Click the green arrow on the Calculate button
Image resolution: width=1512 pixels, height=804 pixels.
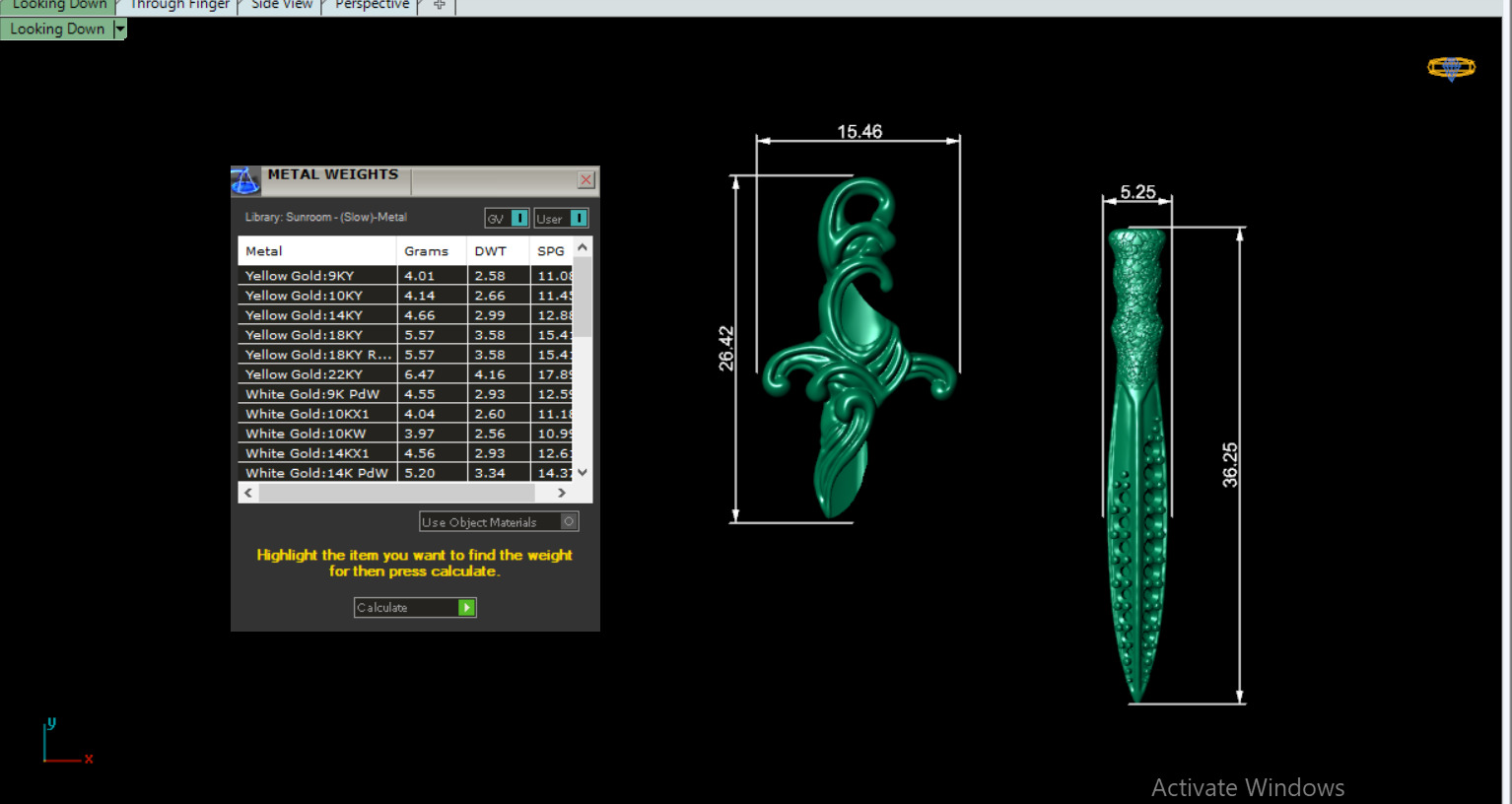click(x=467, y=608)
